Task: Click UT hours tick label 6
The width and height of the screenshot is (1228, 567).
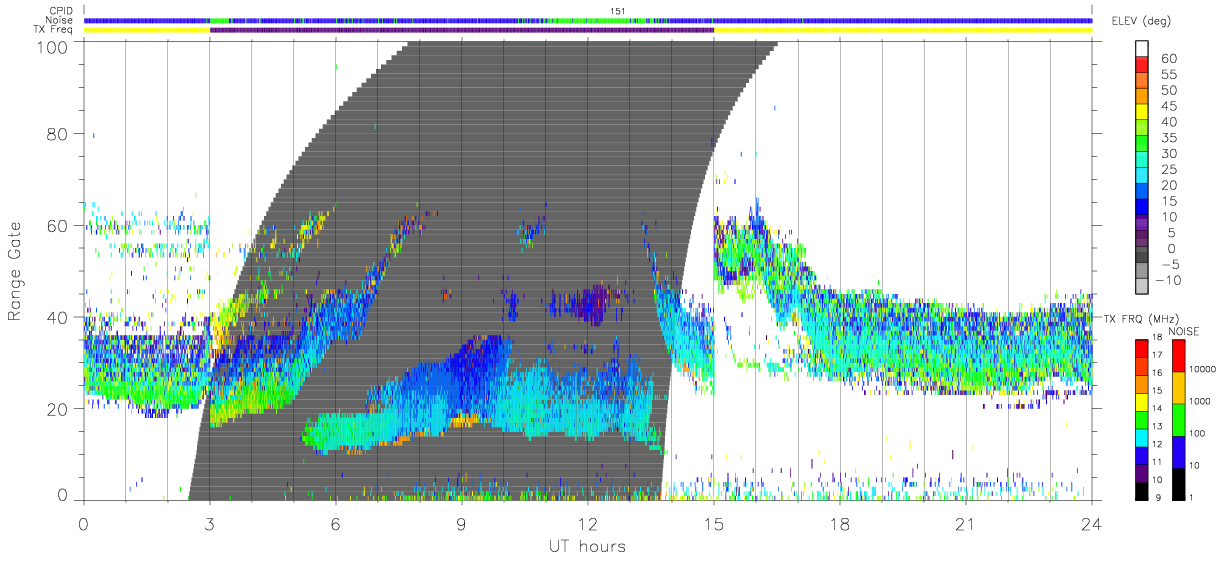Action: click(335, 524)
